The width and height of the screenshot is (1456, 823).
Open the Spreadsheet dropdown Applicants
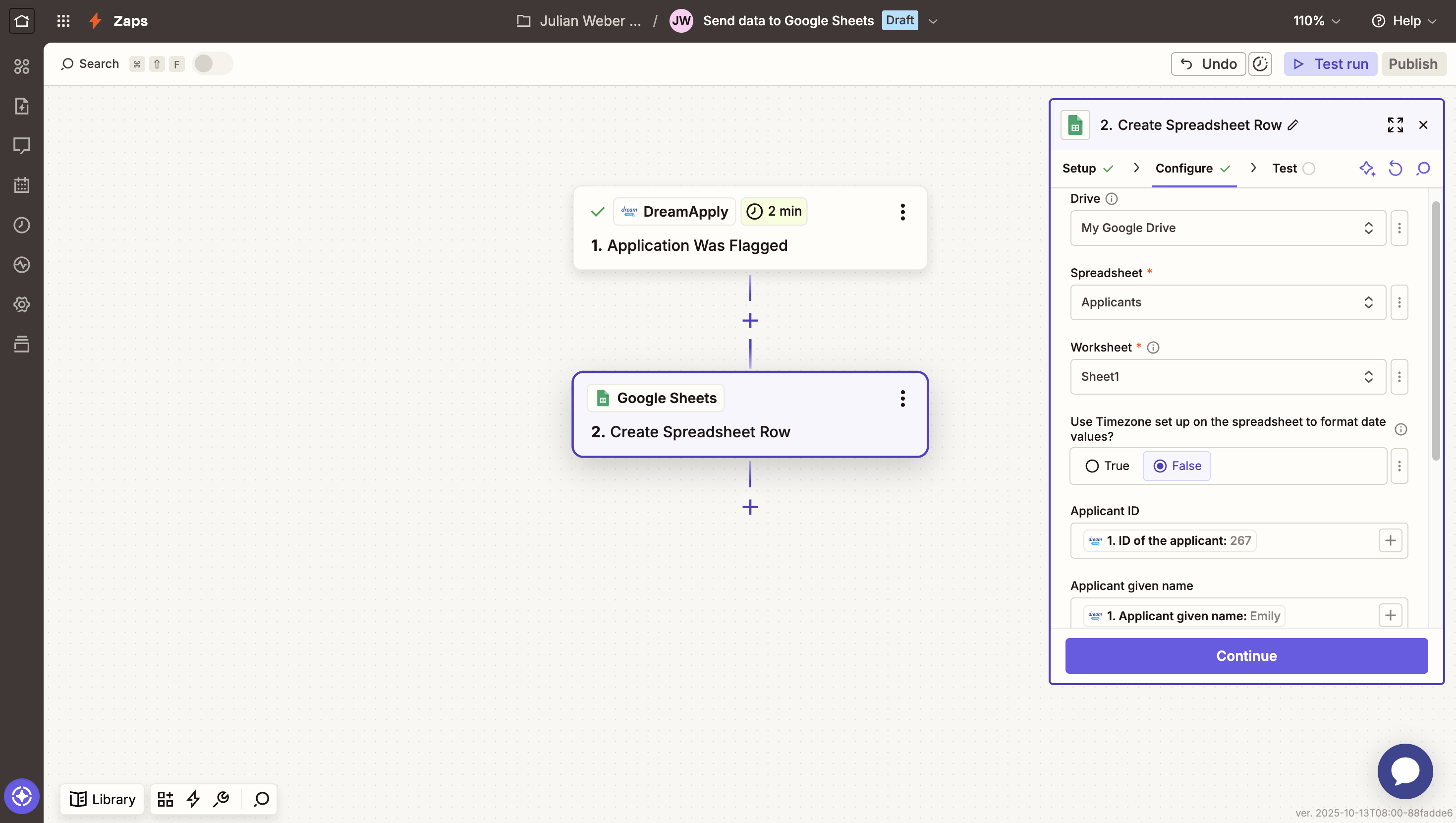tap(1228, 302)
